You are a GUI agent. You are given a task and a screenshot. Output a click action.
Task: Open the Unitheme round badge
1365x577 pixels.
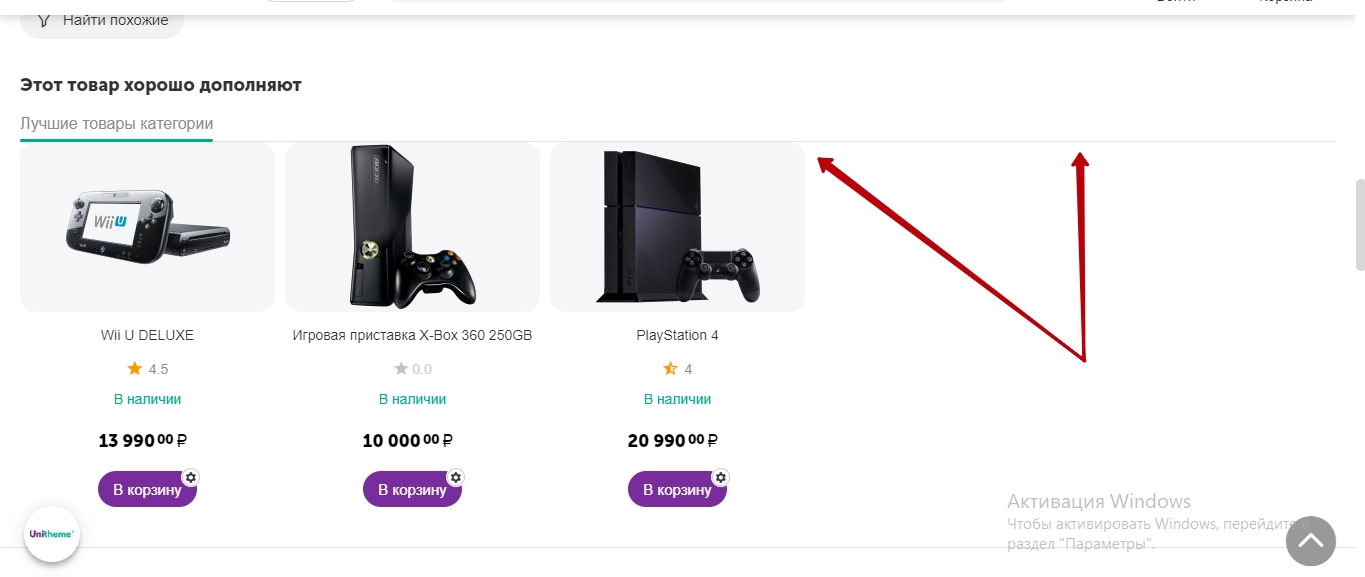point(52,534)
